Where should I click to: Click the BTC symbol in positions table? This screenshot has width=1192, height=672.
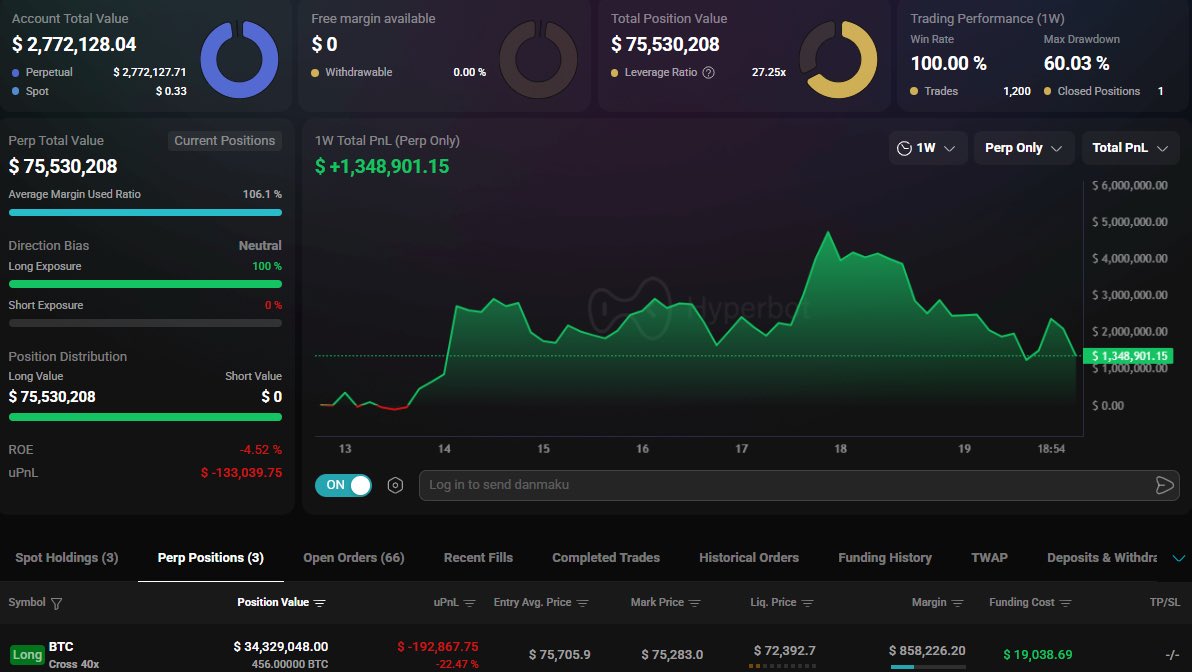61,647
